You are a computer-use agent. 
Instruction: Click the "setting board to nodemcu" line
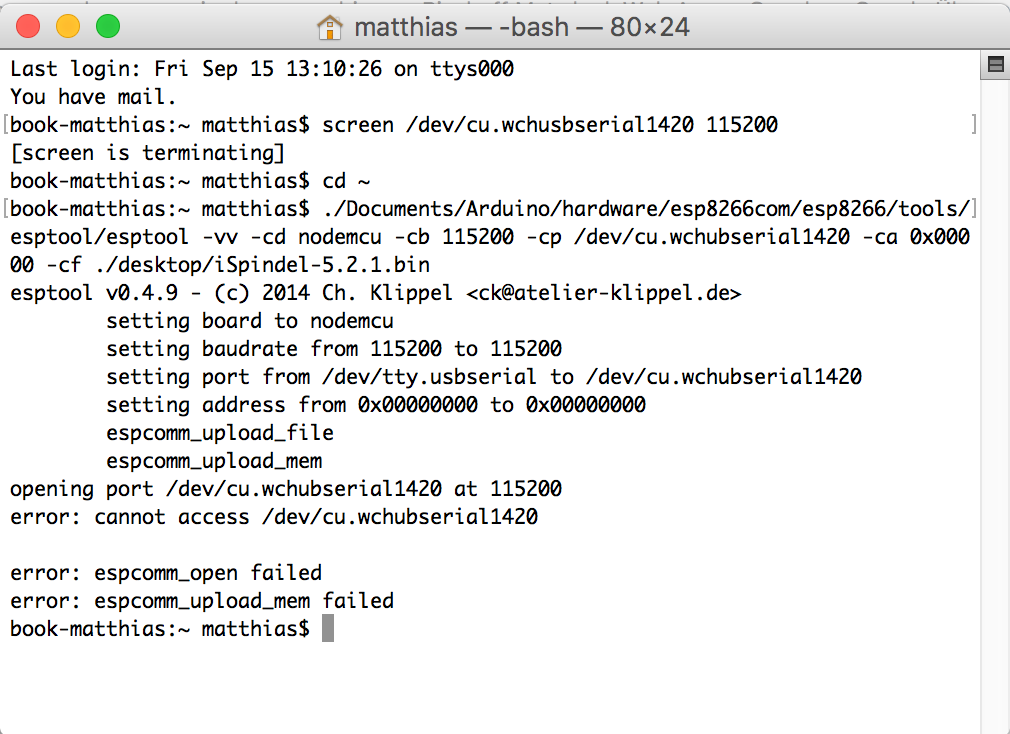[250, 321]
